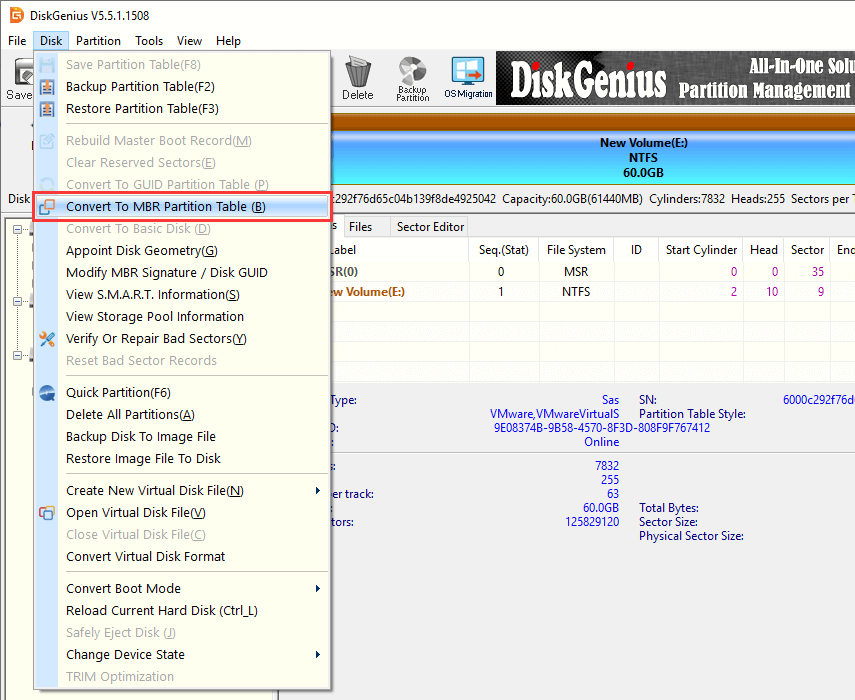The image size is (855, 700).
Task: Expand the Convert Boot Mode submenu
Action: (318, 589)
